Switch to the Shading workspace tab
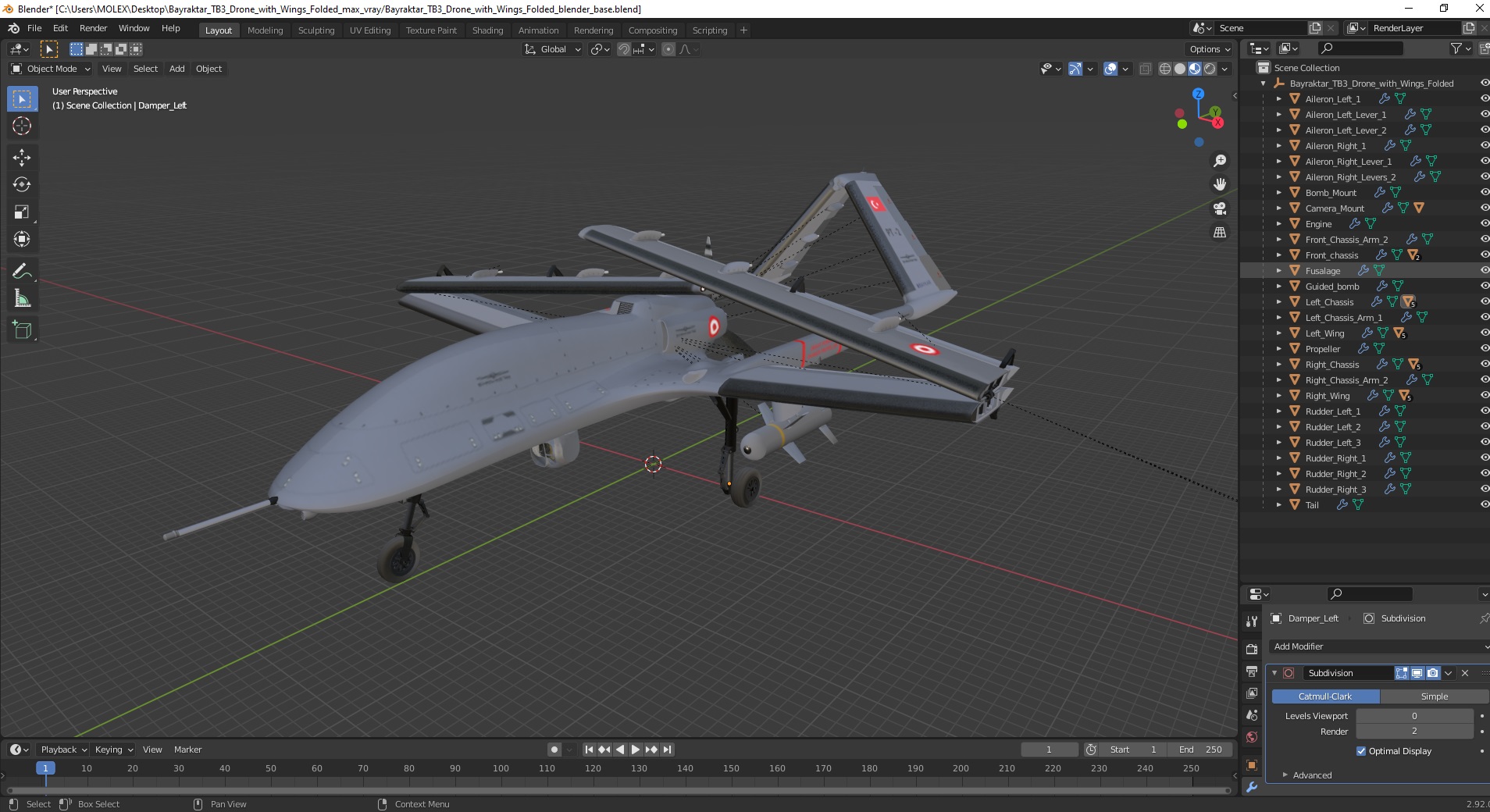This screenshot has width=1490, height=812. pyautogui.click(x=487, y=30)
